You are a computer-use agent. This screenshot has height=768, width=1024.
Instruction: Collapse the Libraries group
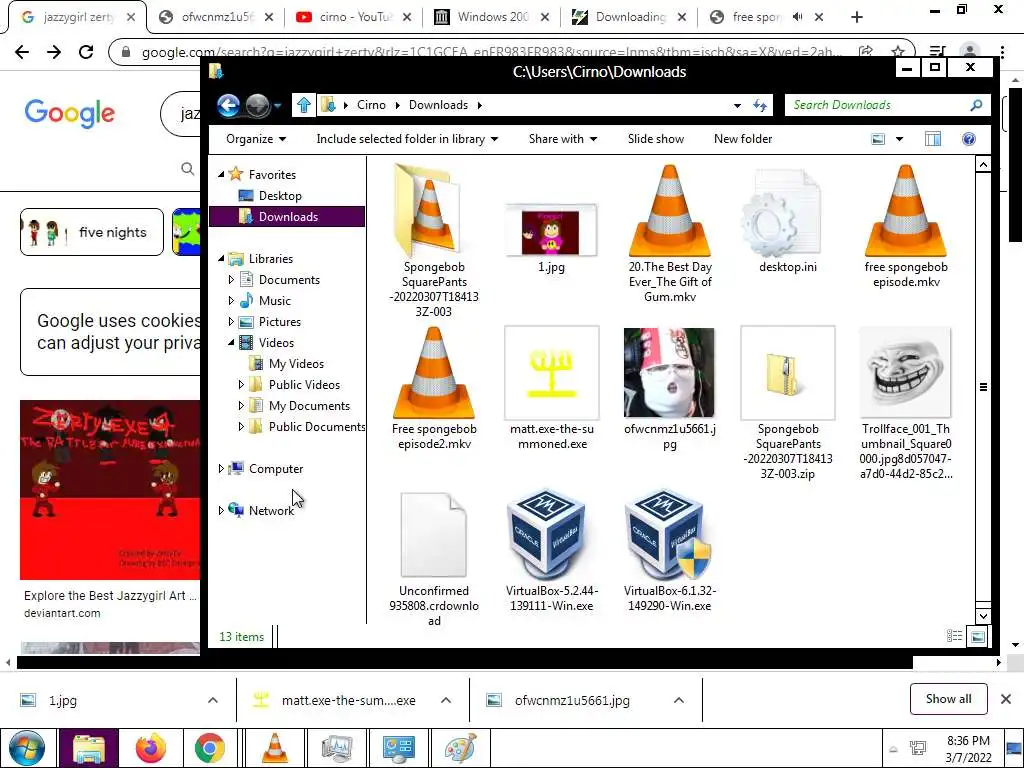click(221, 259)
